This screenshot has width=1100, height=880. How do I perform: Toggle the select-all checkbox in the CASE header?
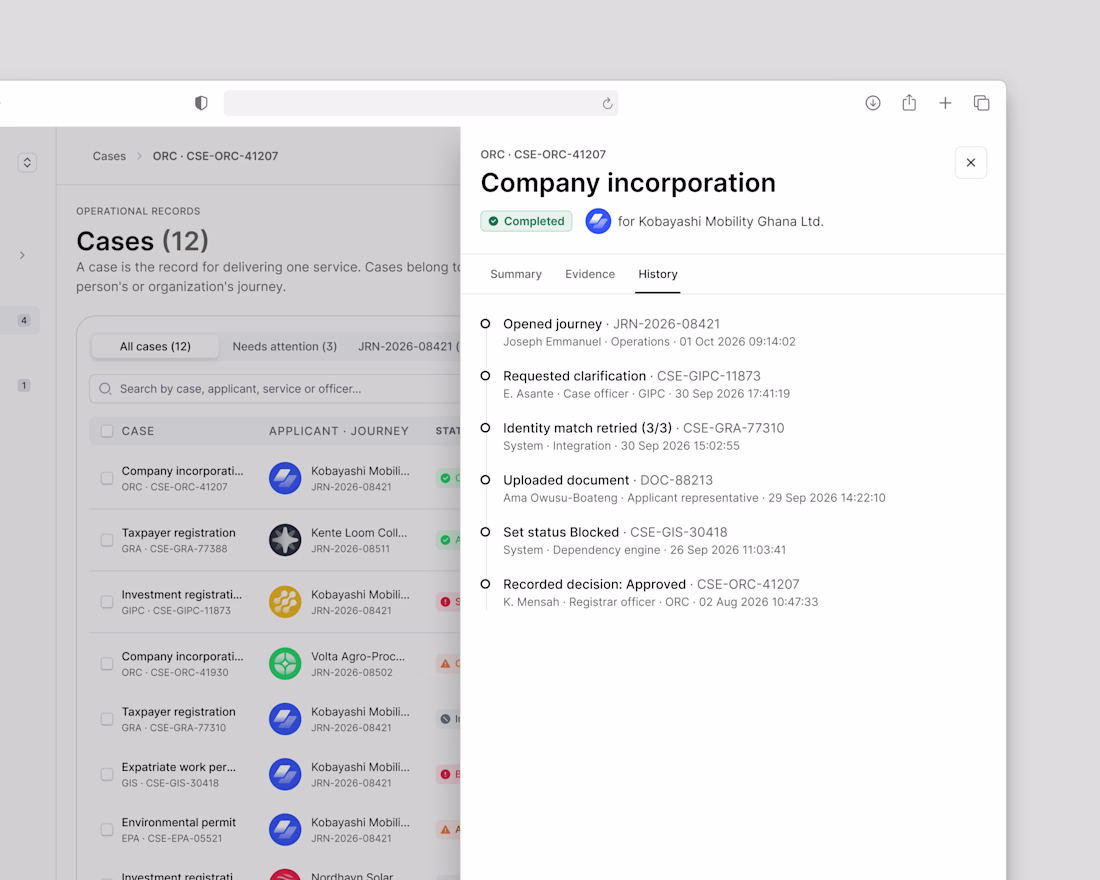[x=107, y=431]
